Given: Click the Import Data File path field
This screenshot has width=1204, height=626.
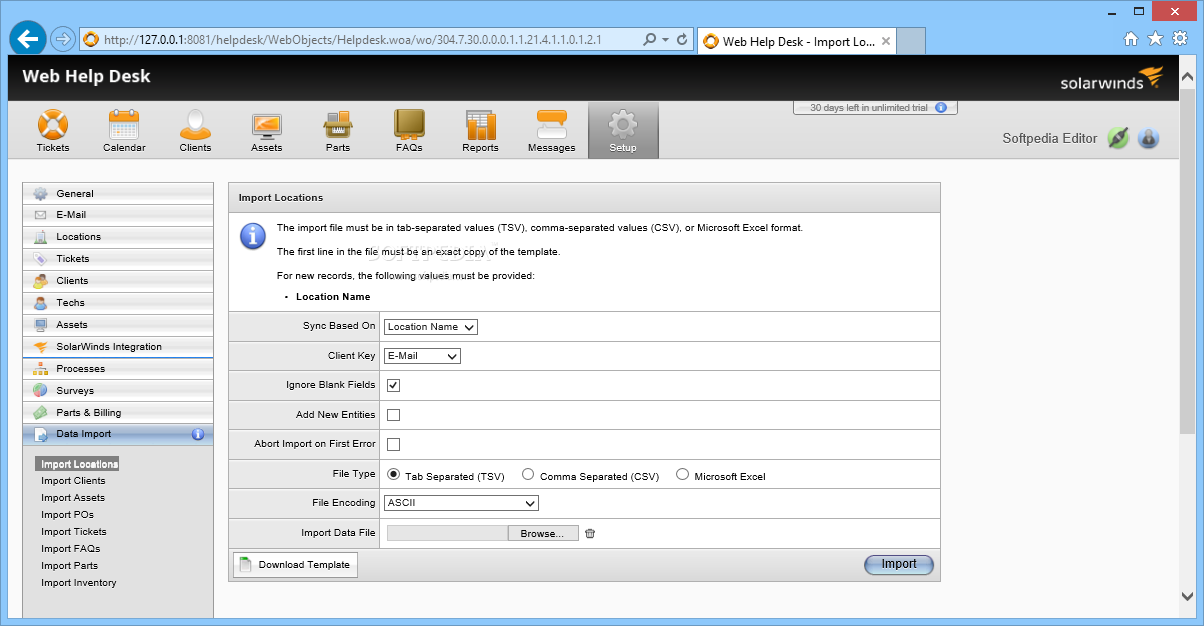Looking at the screenshot, I should pyautogui.click(x=447, y=533).
